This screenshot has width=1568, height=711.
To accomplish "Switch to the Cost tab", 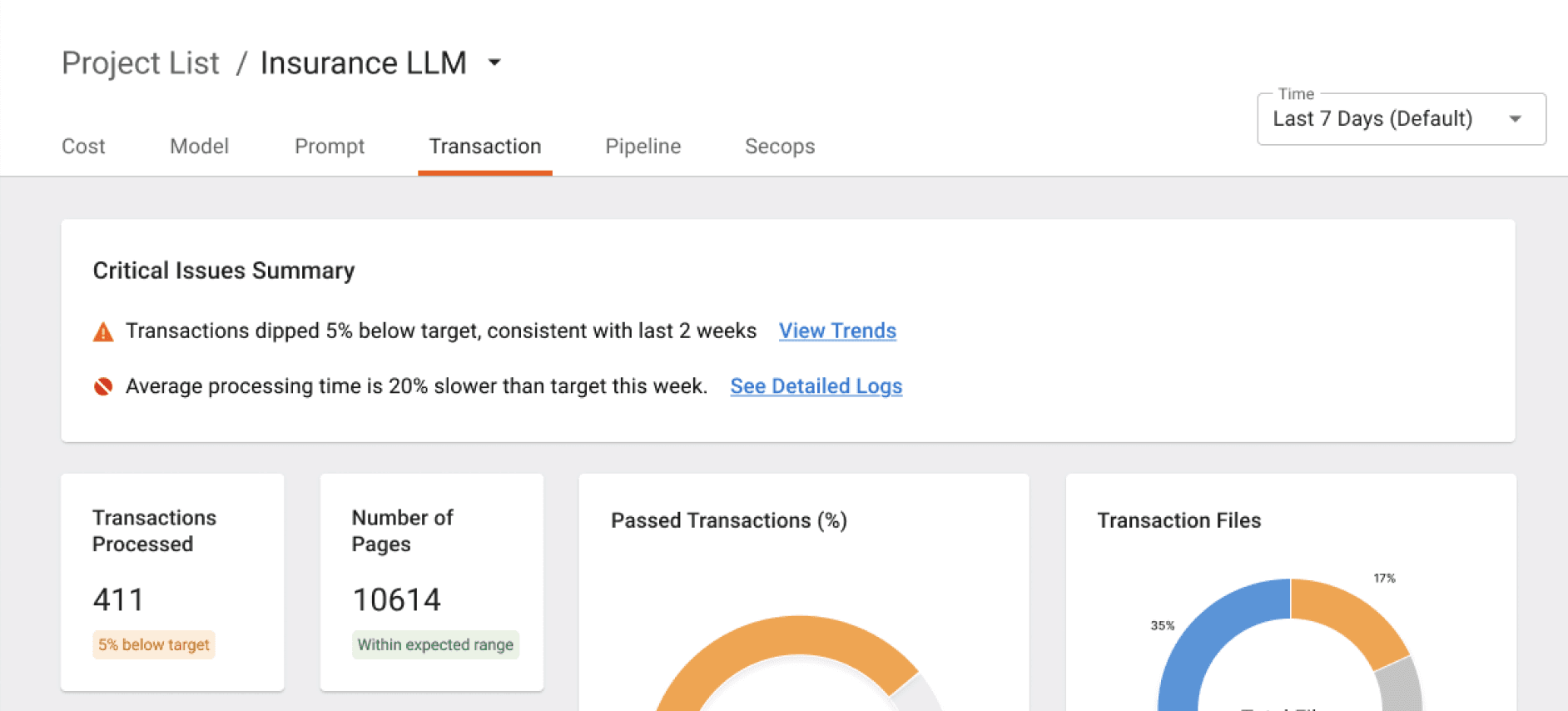I will pos(83,147).
